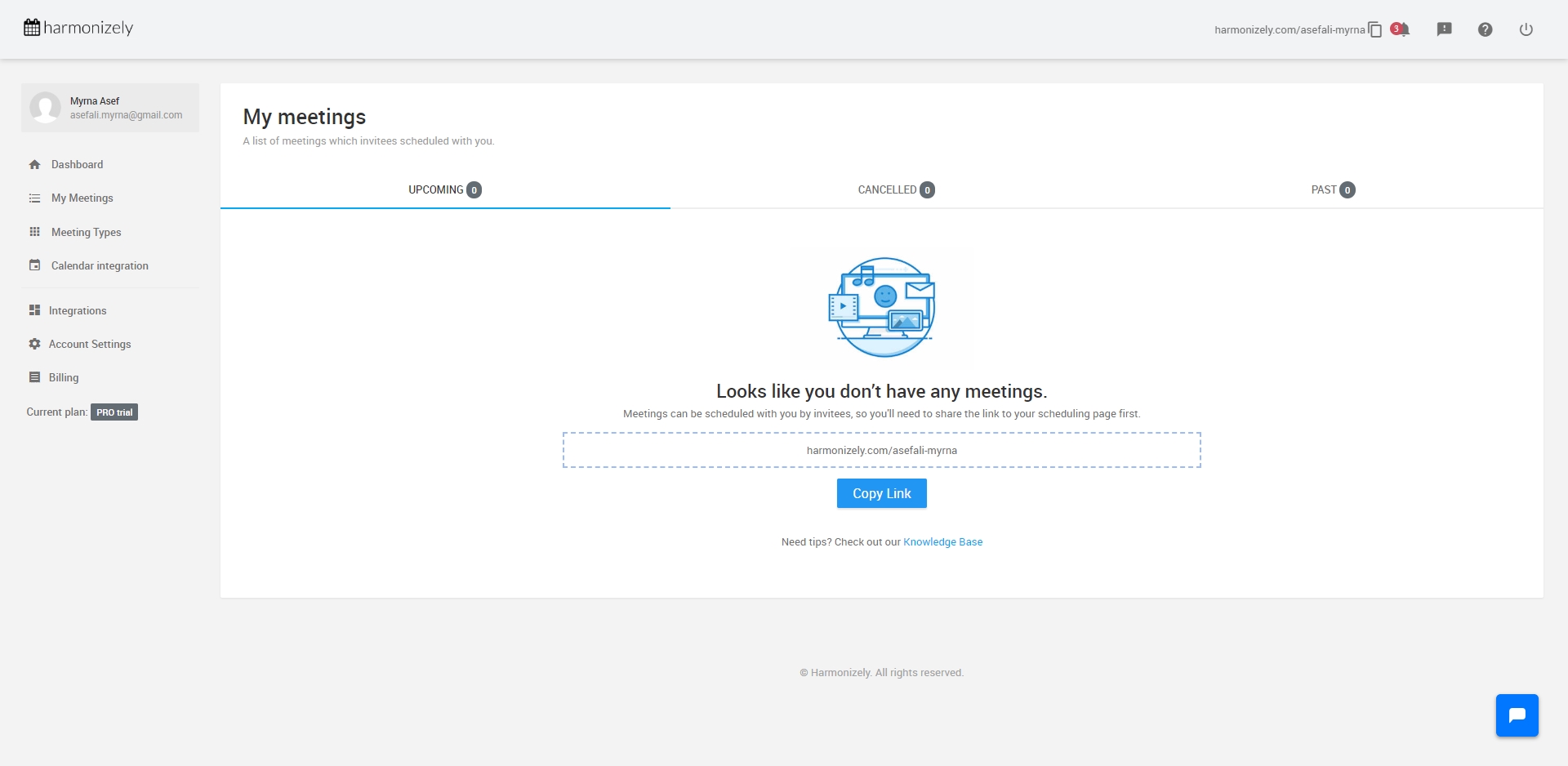Open Calendar integration settings
This screenshot has height=766, width=1568.
coord(98,265)
